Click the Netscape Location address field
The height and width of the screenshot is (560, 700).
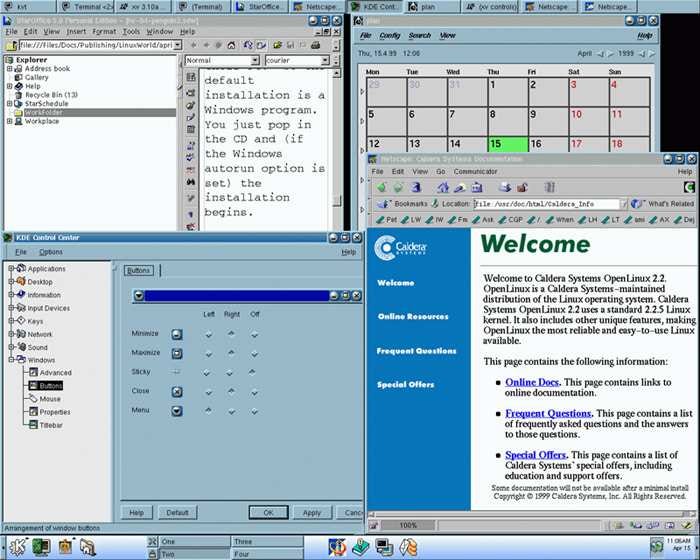pos(546,204)
